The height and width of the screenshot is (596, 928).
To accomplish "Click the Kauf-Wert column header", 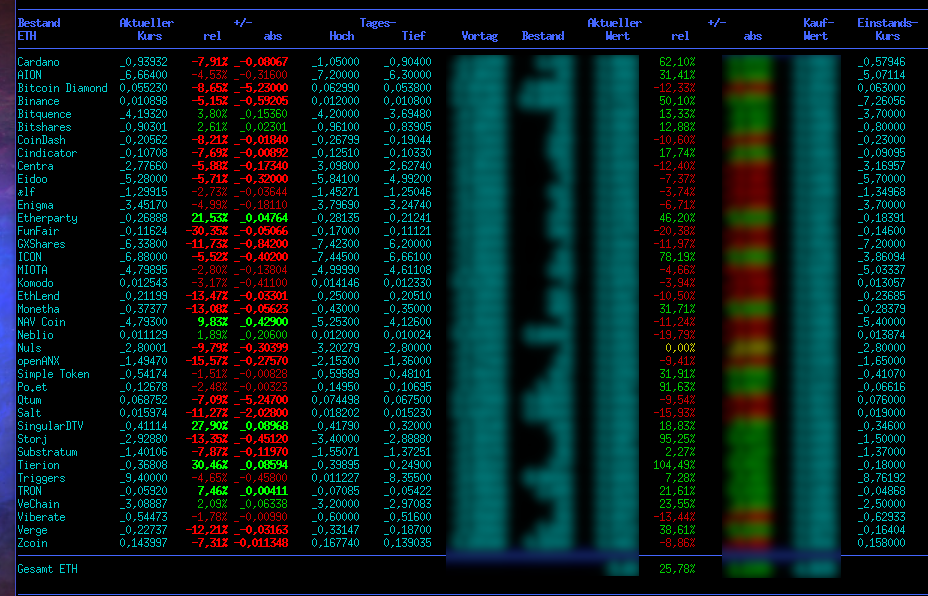I will (x=819, y=30).
